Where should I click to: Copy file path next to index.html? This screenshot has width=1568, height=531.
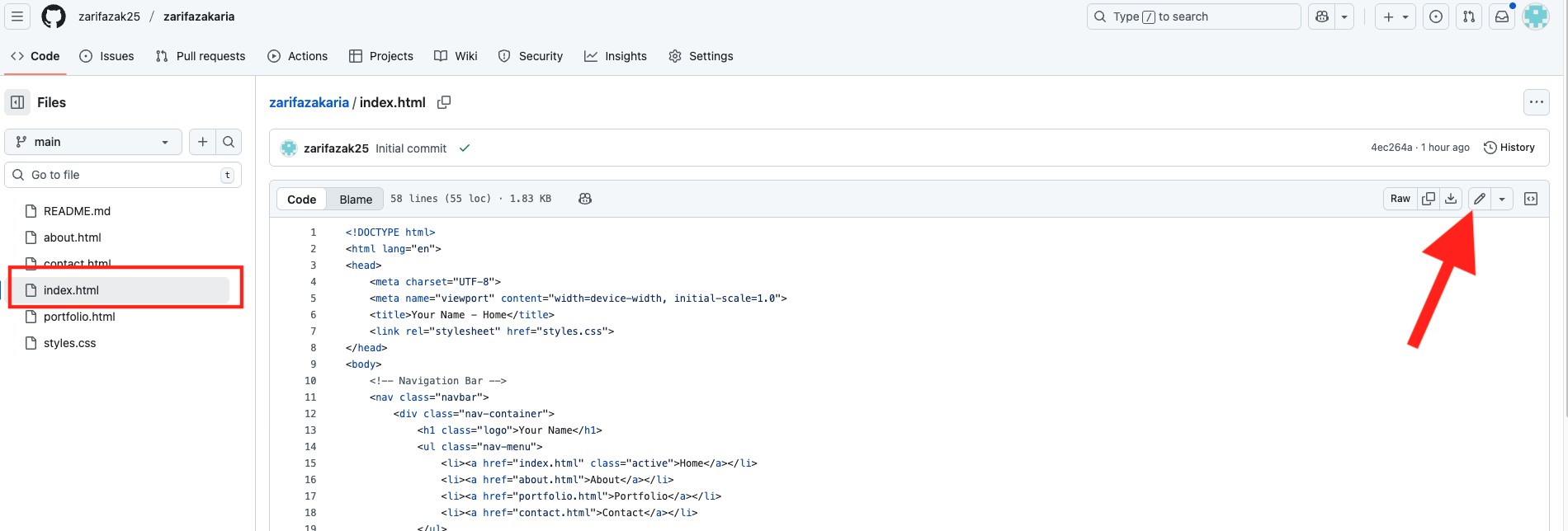pyautogui.click(x=444, y=102)
